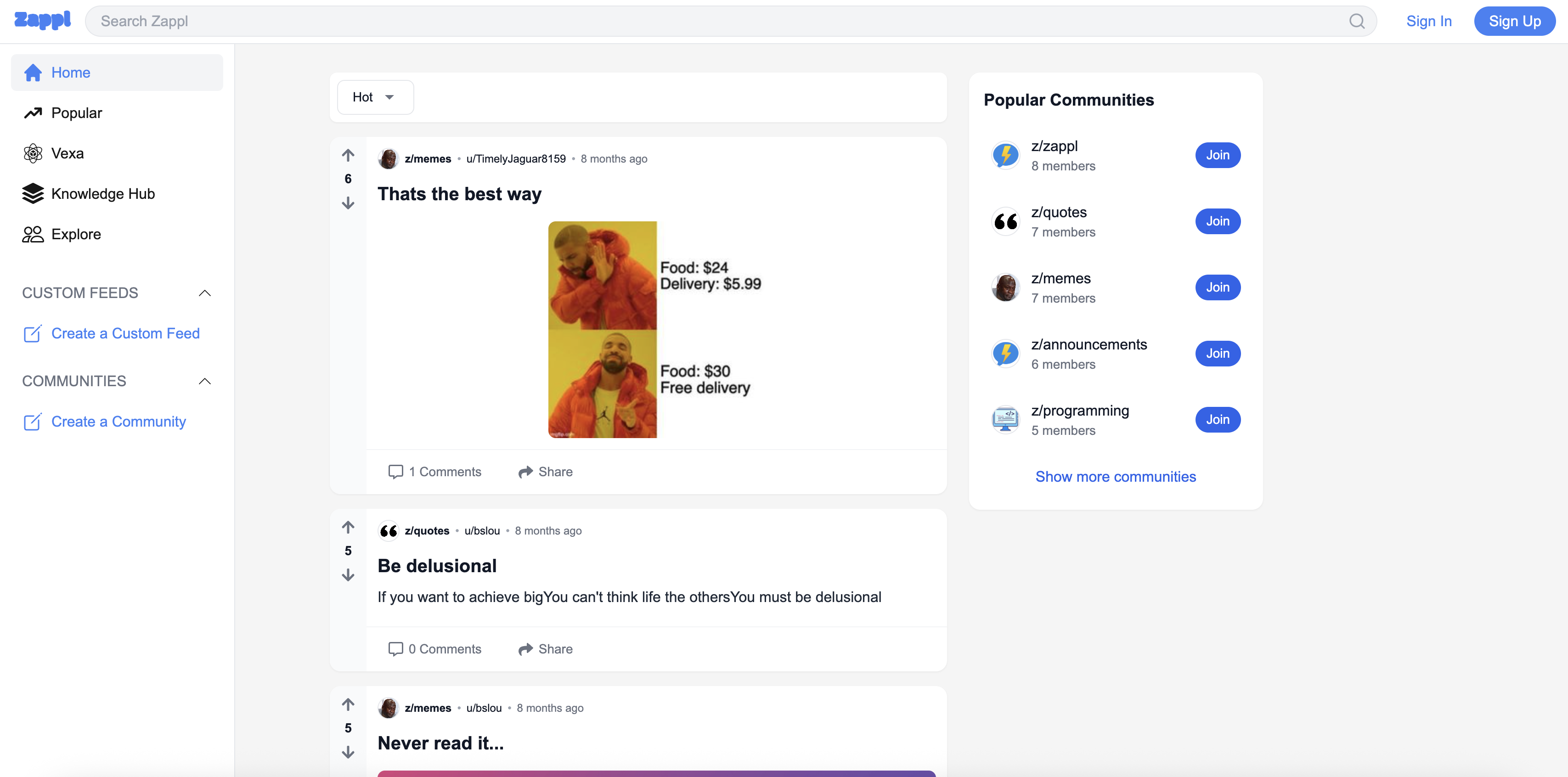Go to Popular in sidebar
Viewport: 1568px width, 777px height.
point(76,113)
